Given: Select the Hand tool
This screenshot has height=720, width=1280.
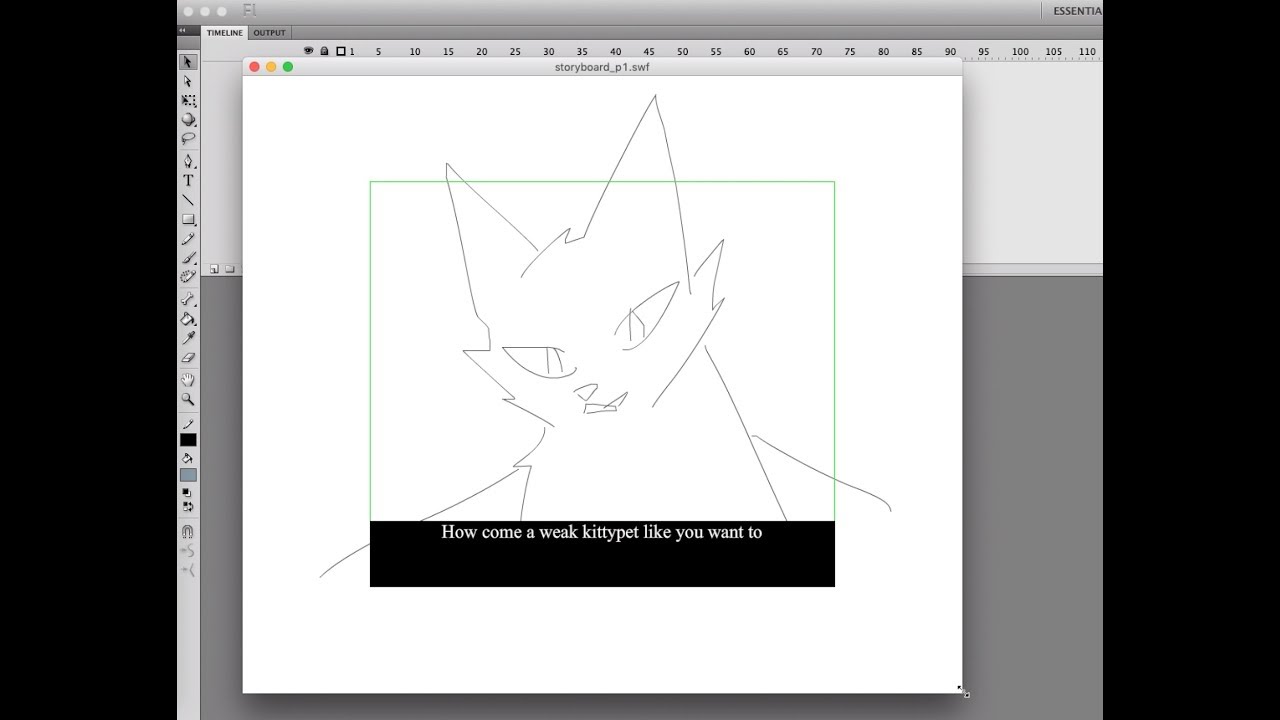Looking at the screenshot, I should pyautogui.click(x=188, y=380).
